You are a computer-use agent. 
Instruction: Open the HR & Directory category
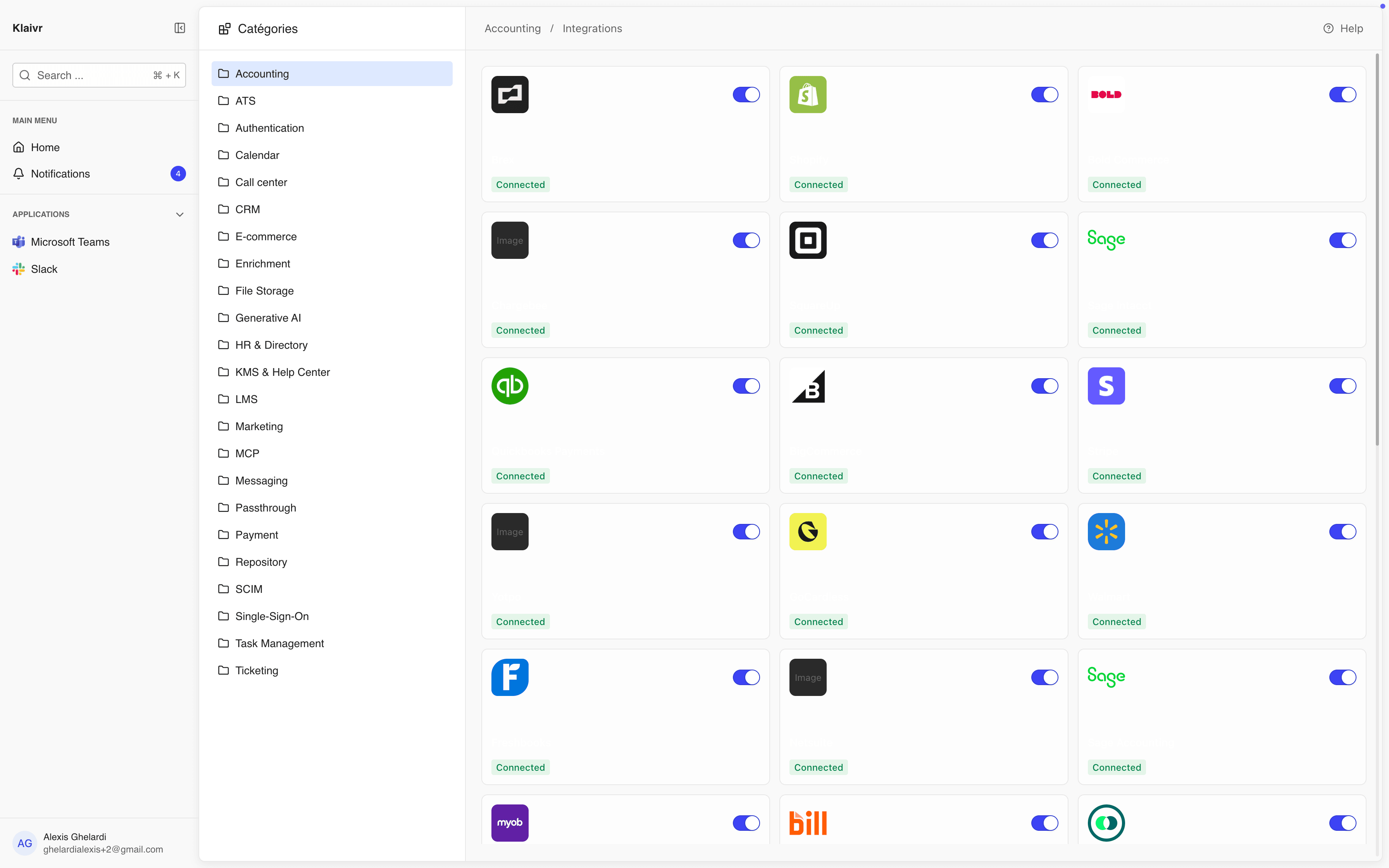pos(332,345)
